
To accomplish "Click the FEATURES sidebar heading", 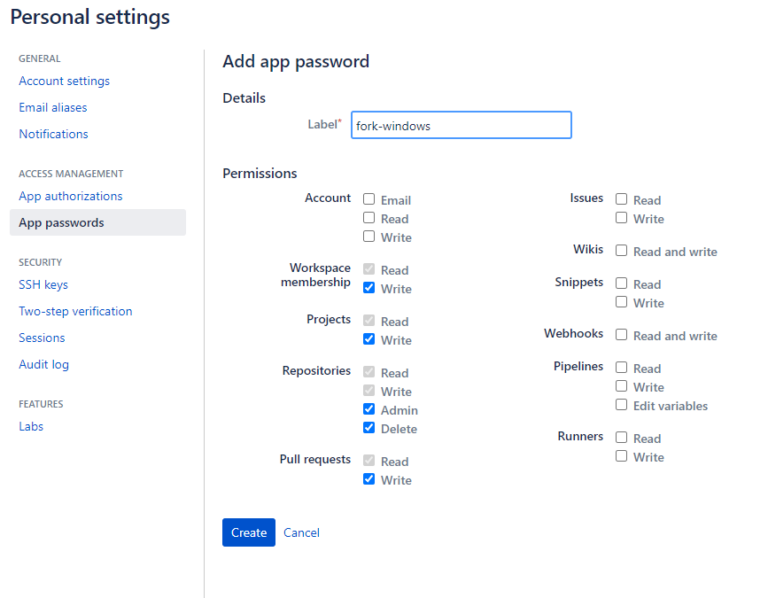I will pos(41,404).
